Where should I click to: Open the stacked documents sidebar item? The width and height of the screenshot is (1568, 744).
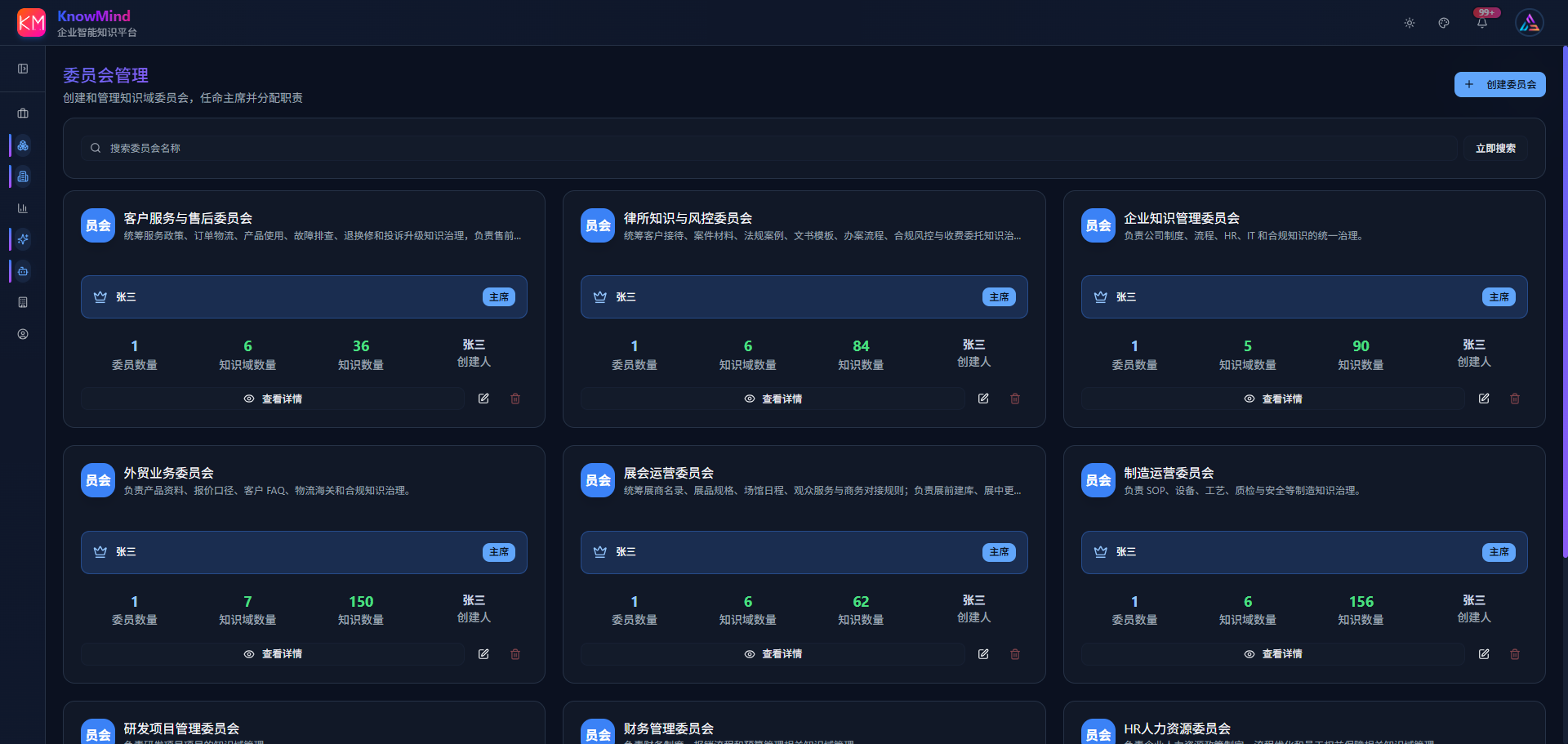23,176
